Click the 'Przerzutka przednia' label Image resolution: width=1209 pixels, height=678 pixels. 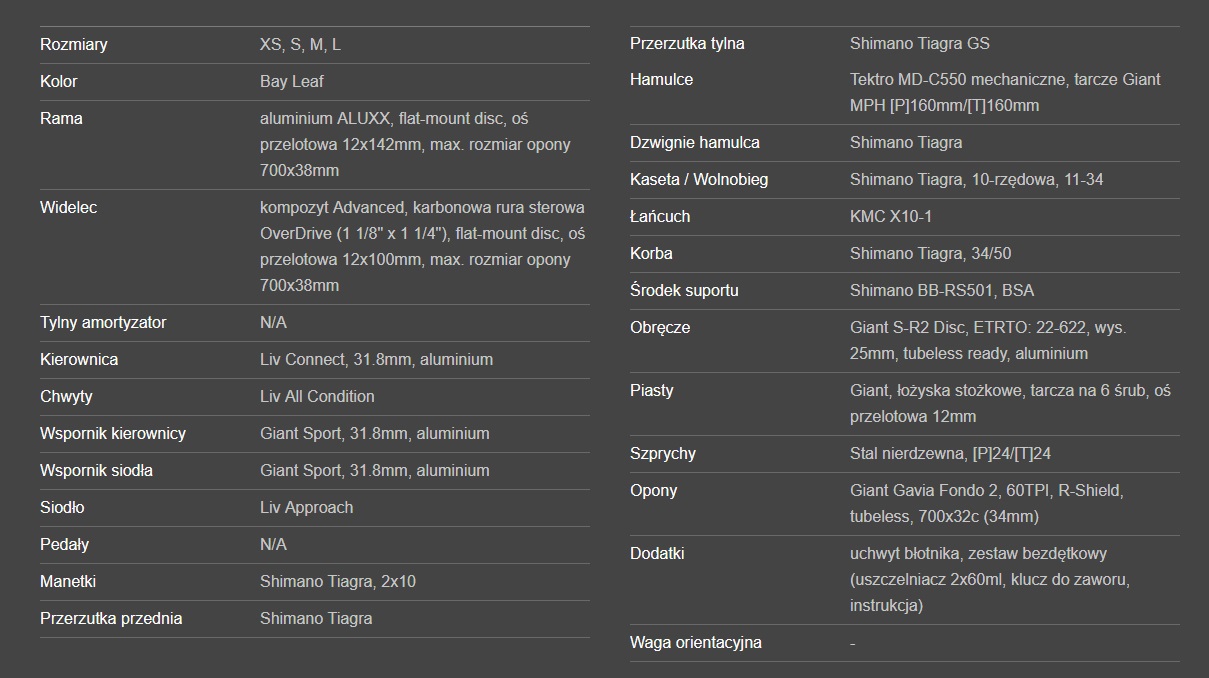[111, 618]
